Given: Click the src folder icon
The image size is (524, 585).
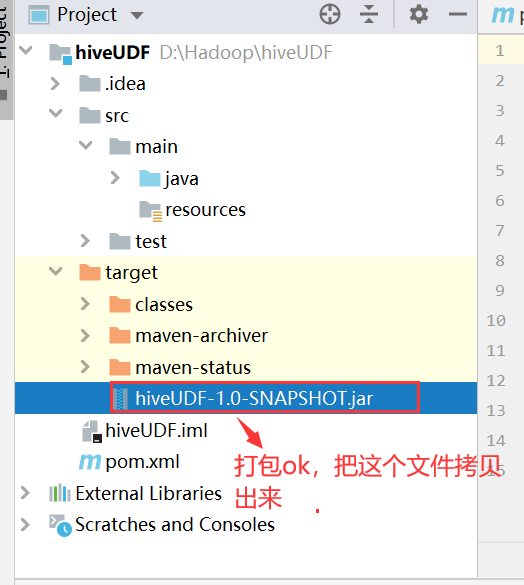Looking at the screenshot, I should 90,115.
